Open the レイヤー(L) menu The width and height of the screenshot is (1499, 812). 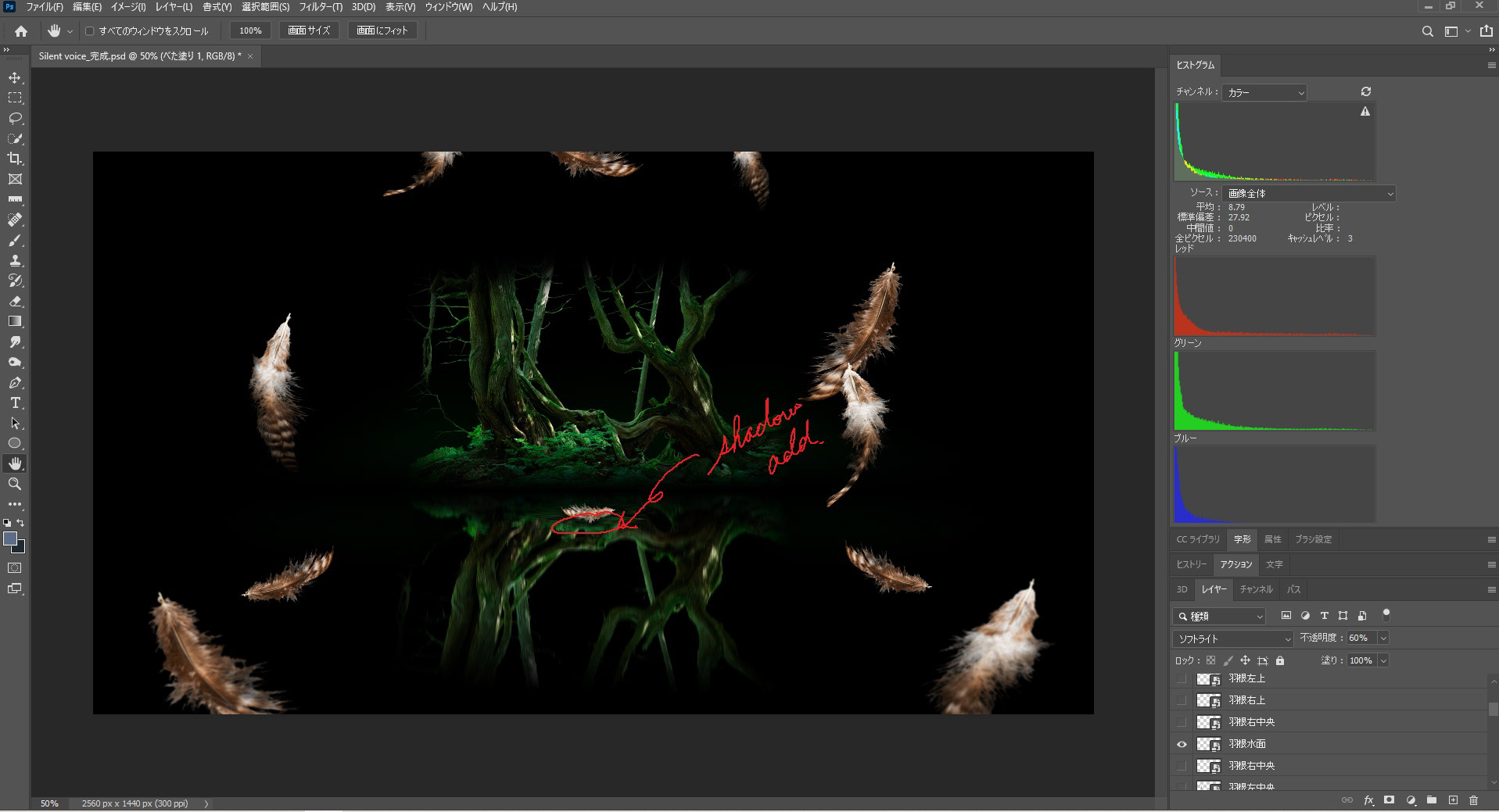174,7
